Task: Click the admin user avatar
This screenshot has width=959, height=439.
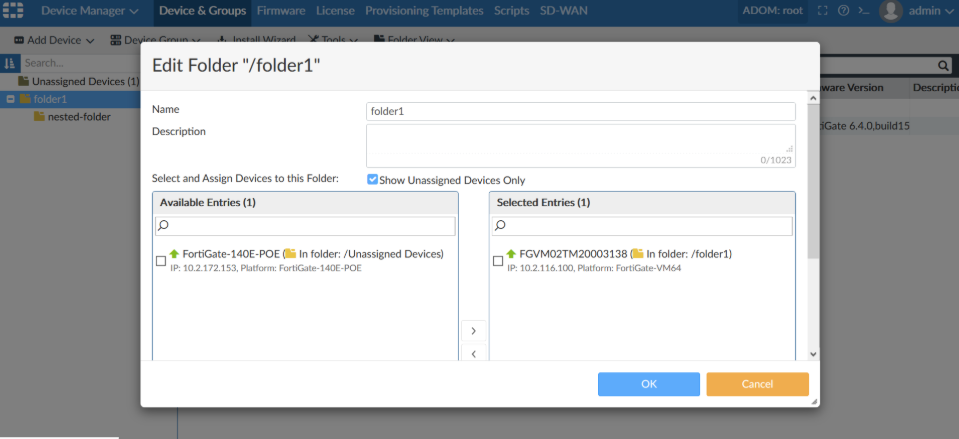Action: (890, 11)
